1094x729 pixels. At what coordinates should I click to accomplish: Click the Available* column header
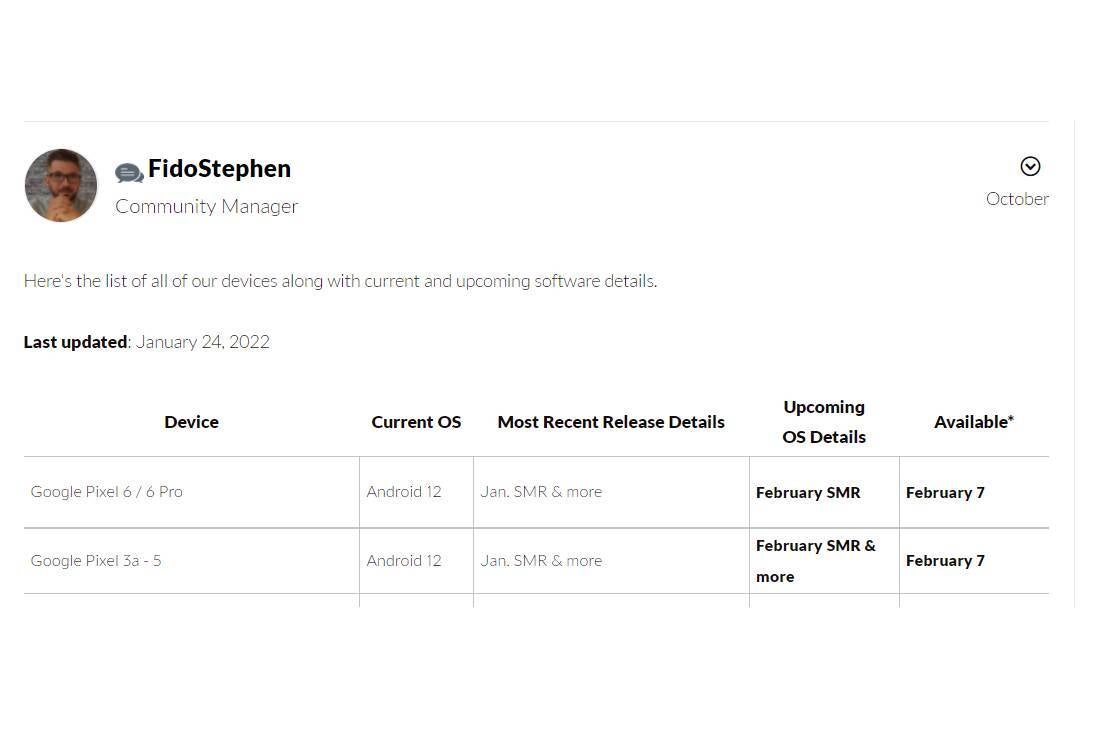click(974, 422)
